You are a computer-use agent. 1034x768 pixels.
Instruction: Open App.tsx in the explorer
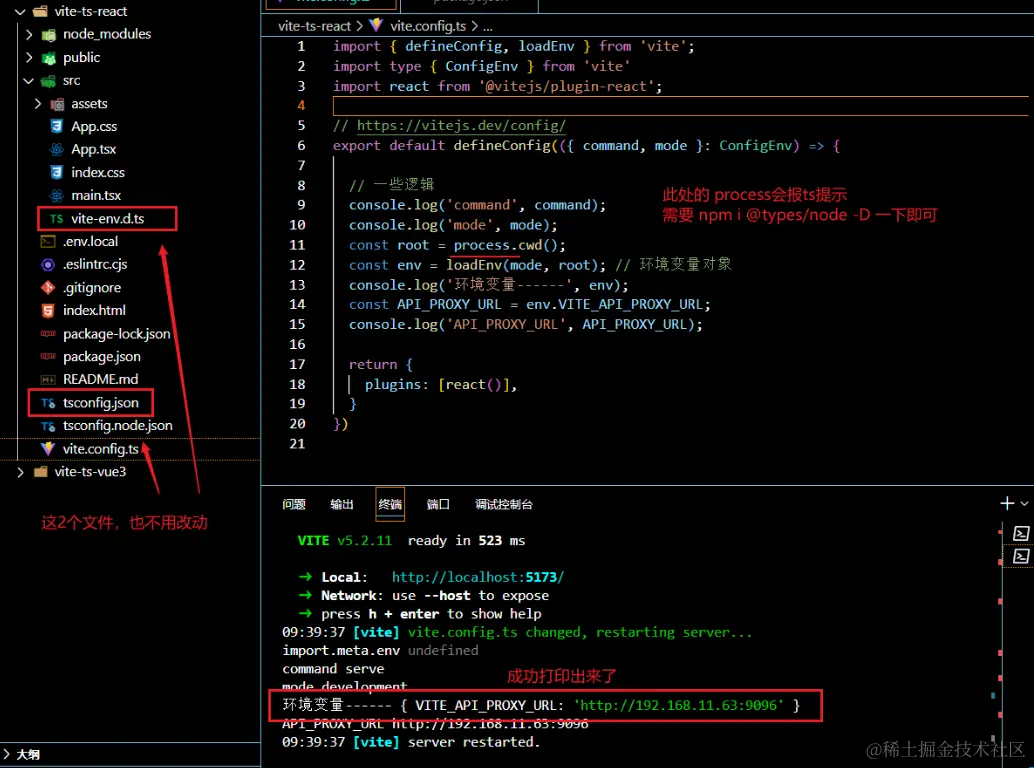coord(93,150)
